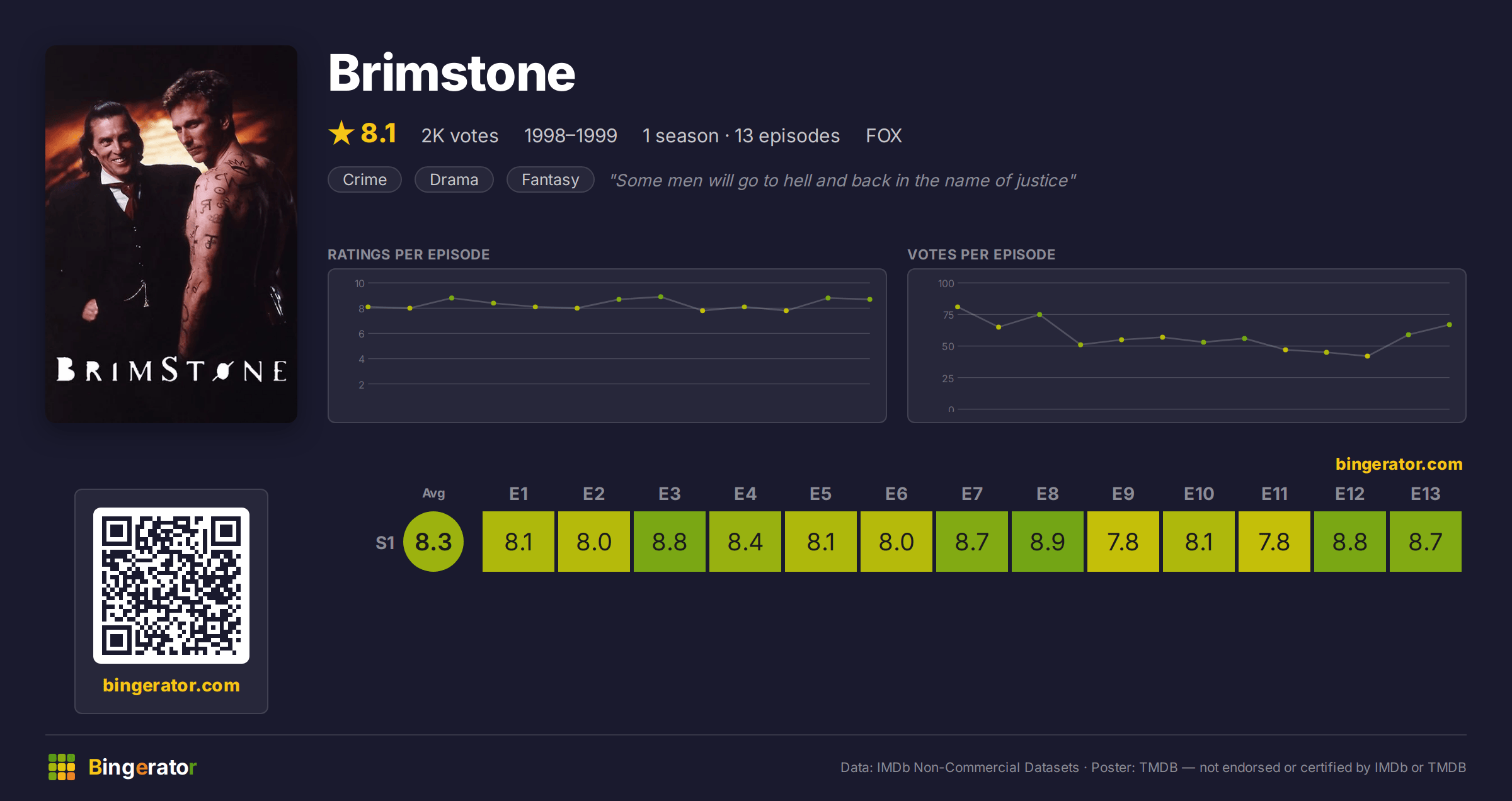Select the Fantasy genre tag
1512x801 pixels.
tap(550, 179)
